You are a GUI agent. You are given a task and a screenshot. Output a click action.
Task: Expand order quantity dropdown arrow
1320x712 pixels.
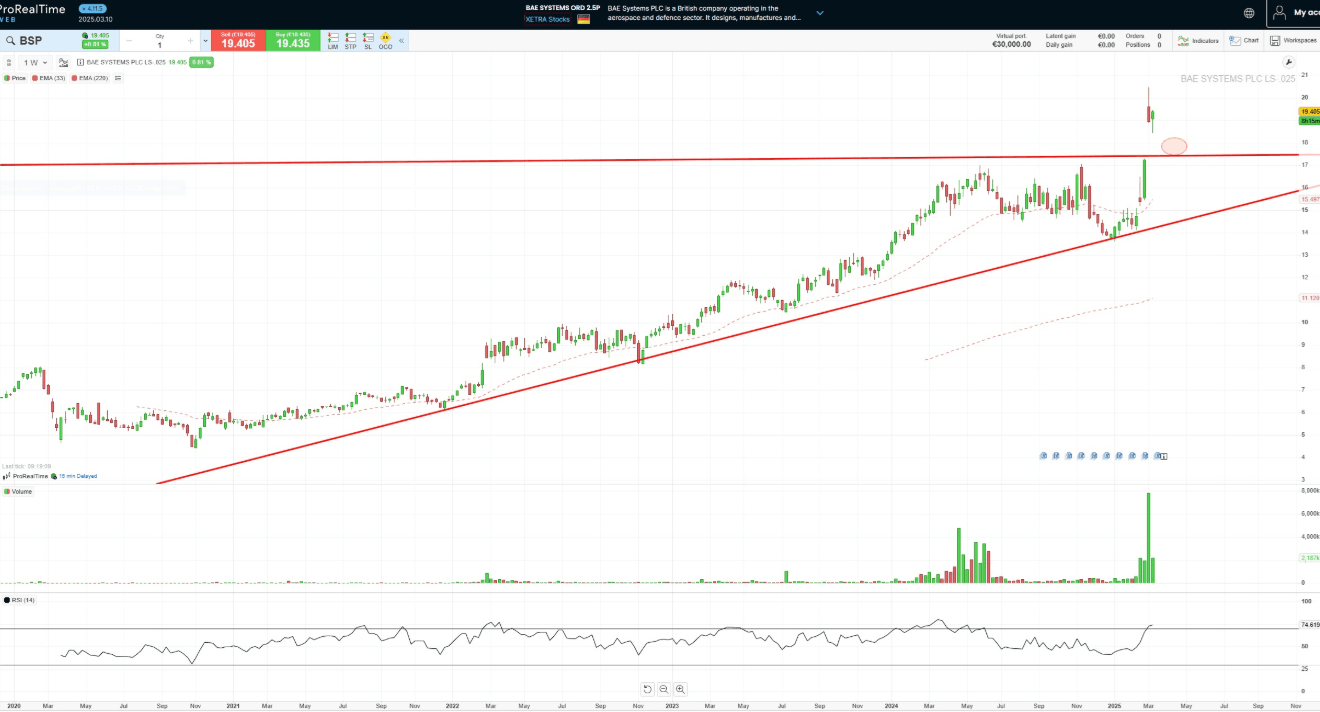click(x=205, y=41)
